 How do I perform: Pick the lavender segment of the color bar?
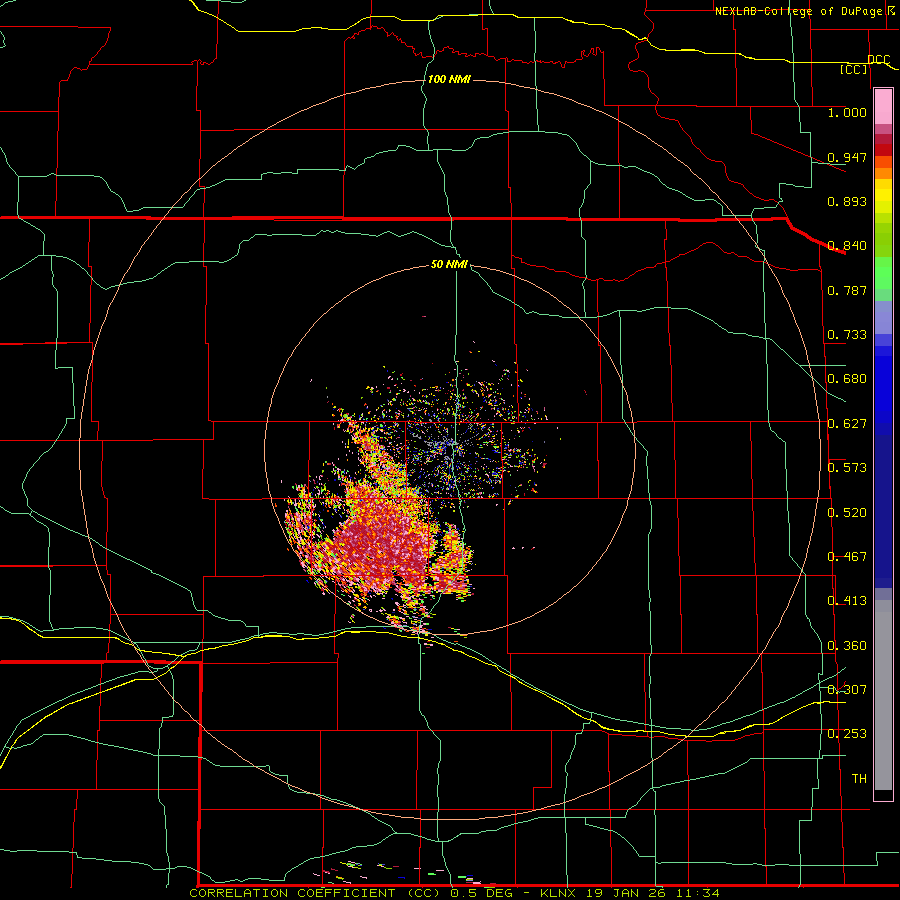tap(883, 318)
